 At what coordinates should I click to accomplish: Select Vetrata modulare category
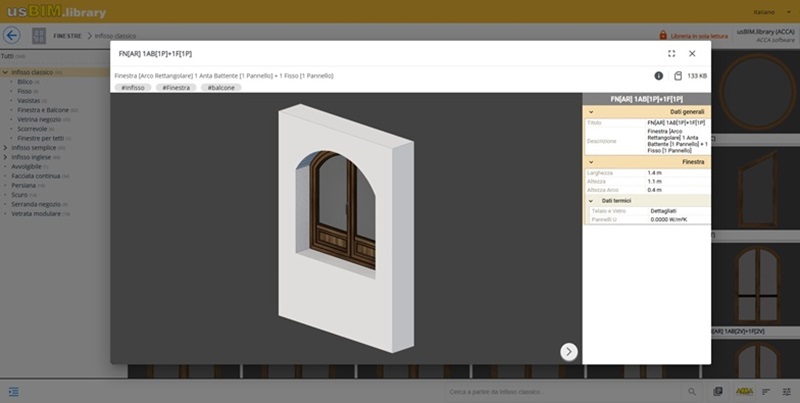pos(36,214)
